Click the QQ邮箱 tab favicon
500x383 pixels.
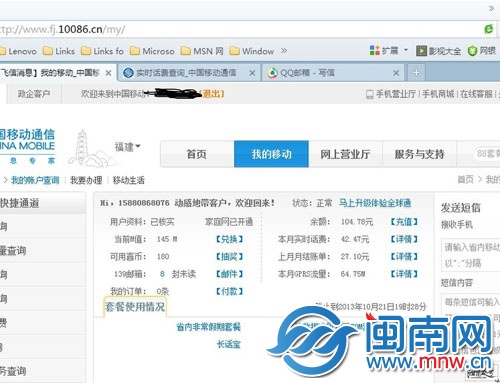(x=272, y=73)
